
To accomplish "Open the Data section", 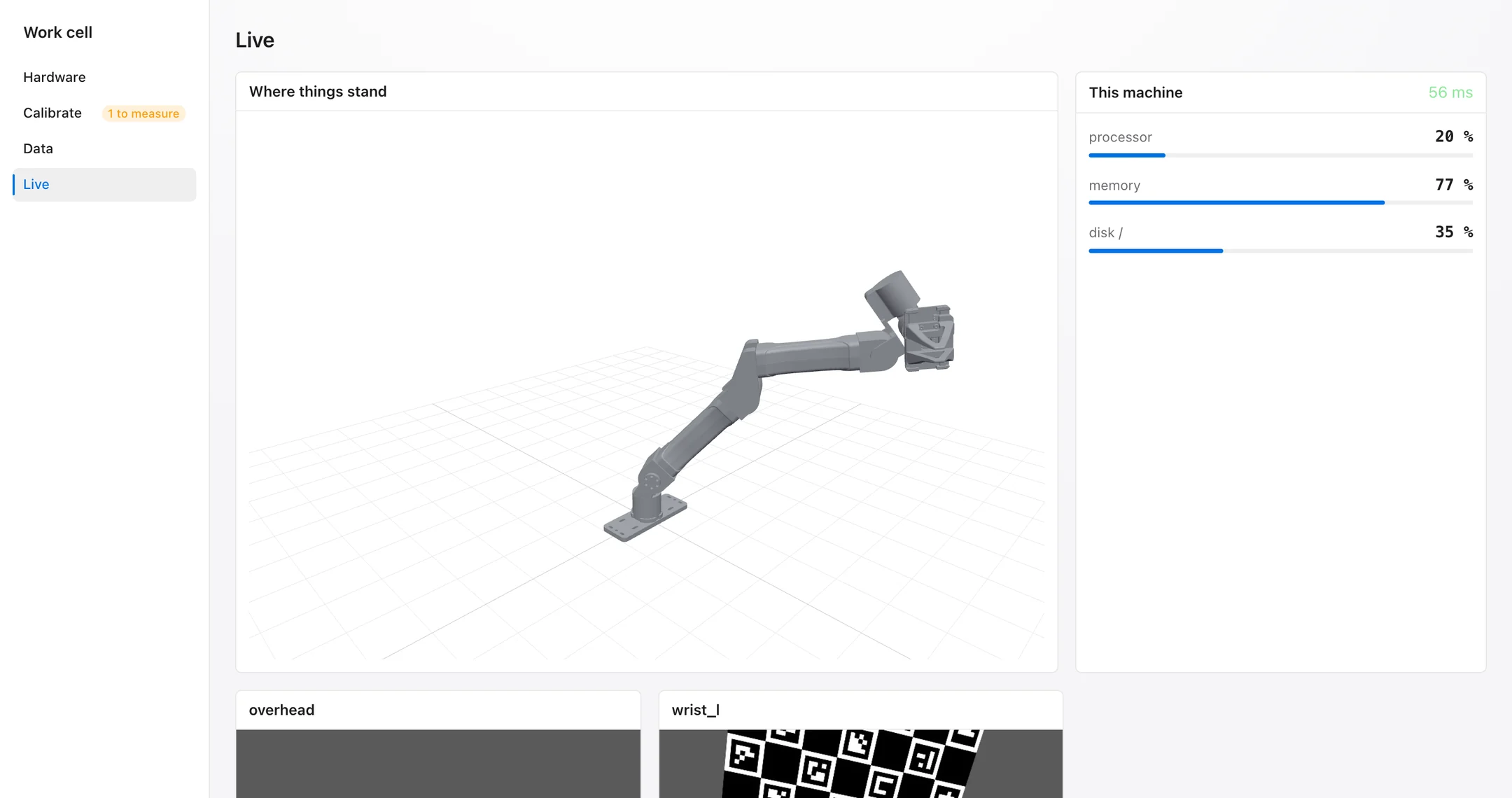I will [x=104, y=148].
